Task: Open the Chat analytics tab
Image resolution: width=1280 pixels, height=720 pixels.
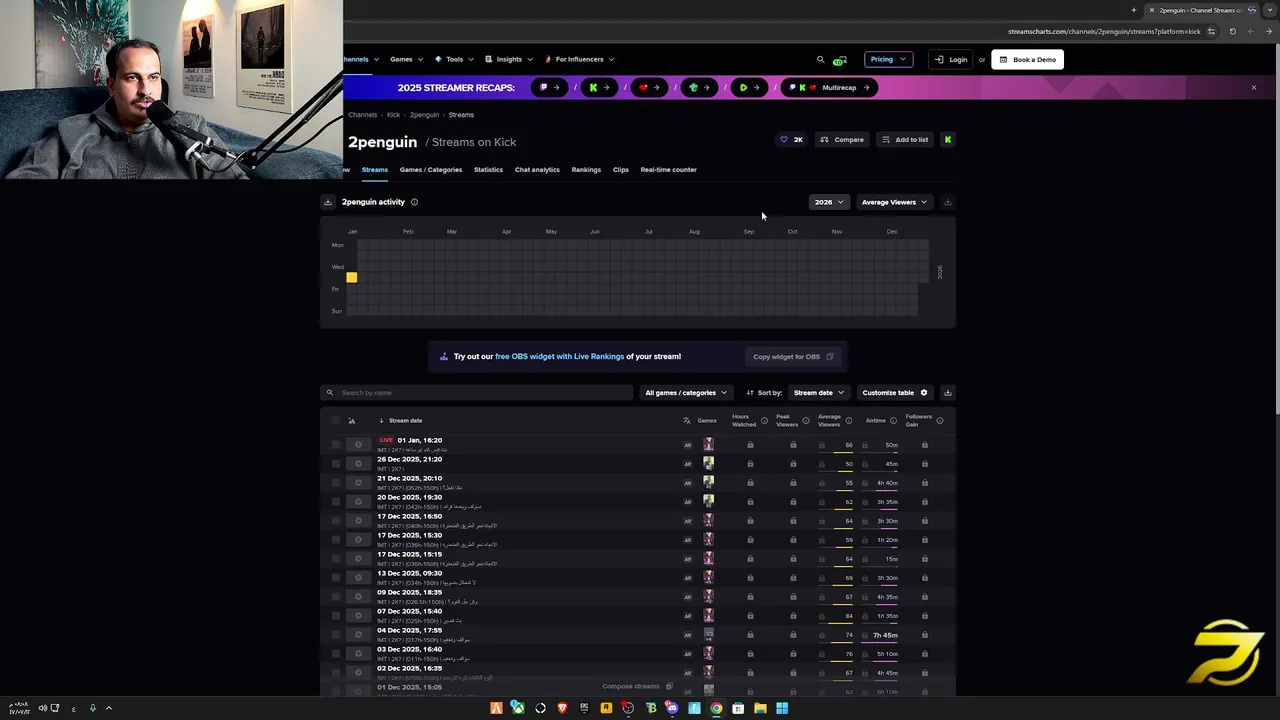Action: point(537,170)
